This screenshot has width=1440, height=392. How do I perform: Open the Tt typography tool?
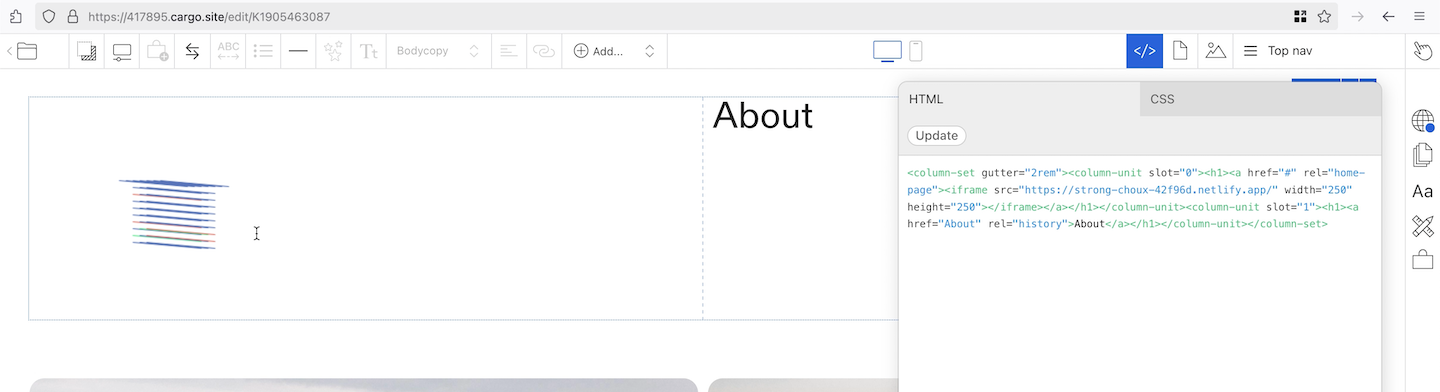(369, 51)
